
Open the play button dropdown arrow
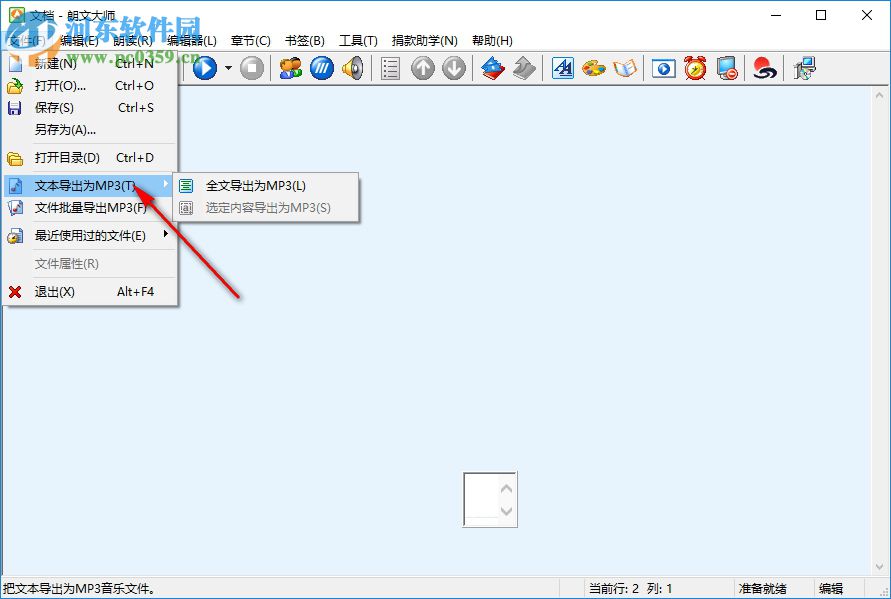pos(228,68)
